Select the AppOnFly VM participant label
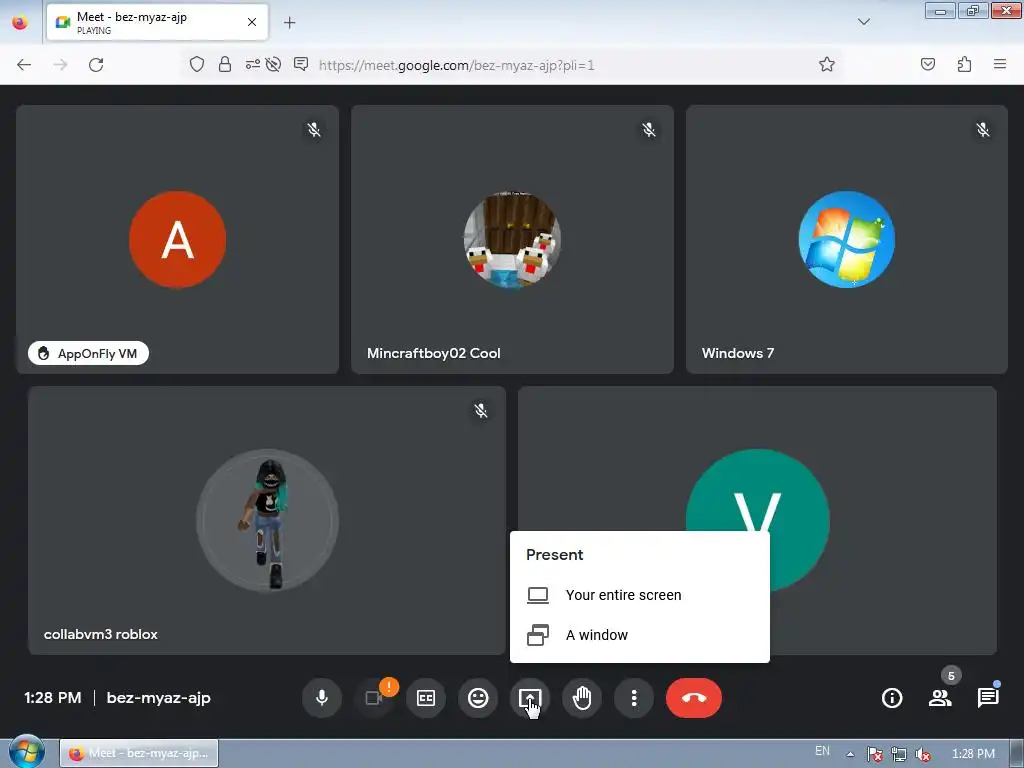This screenshot has width=1024, height=768. (88, 353)
